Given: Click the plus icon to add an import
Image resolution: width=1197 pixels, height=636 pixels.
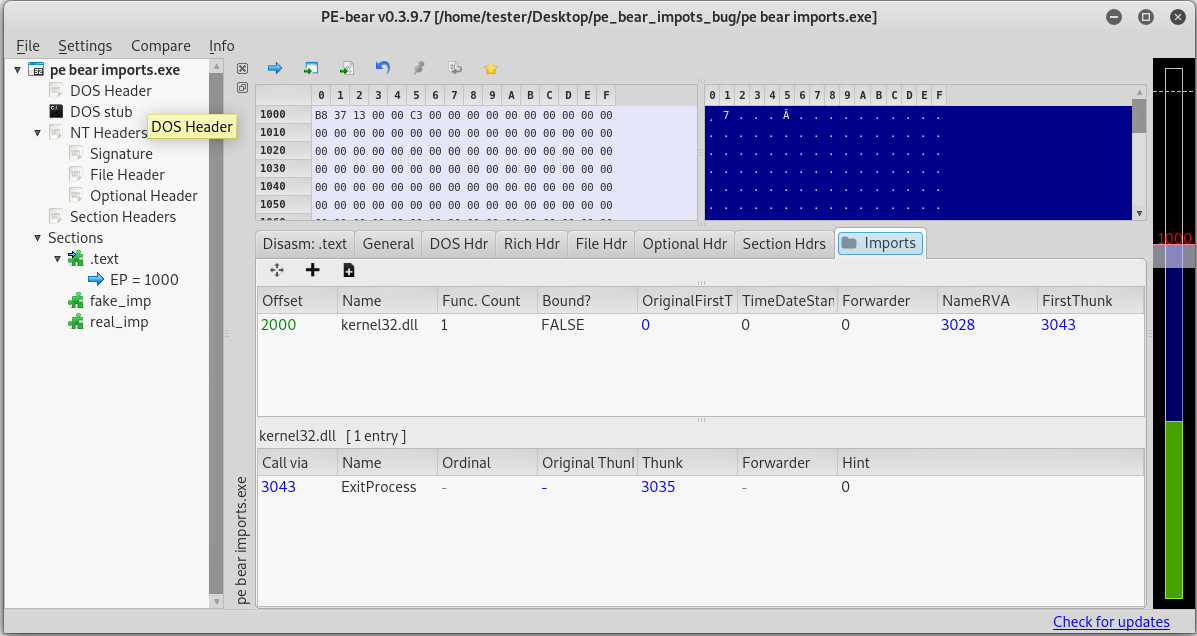Looking at the screenshot, I should [313, 270].
